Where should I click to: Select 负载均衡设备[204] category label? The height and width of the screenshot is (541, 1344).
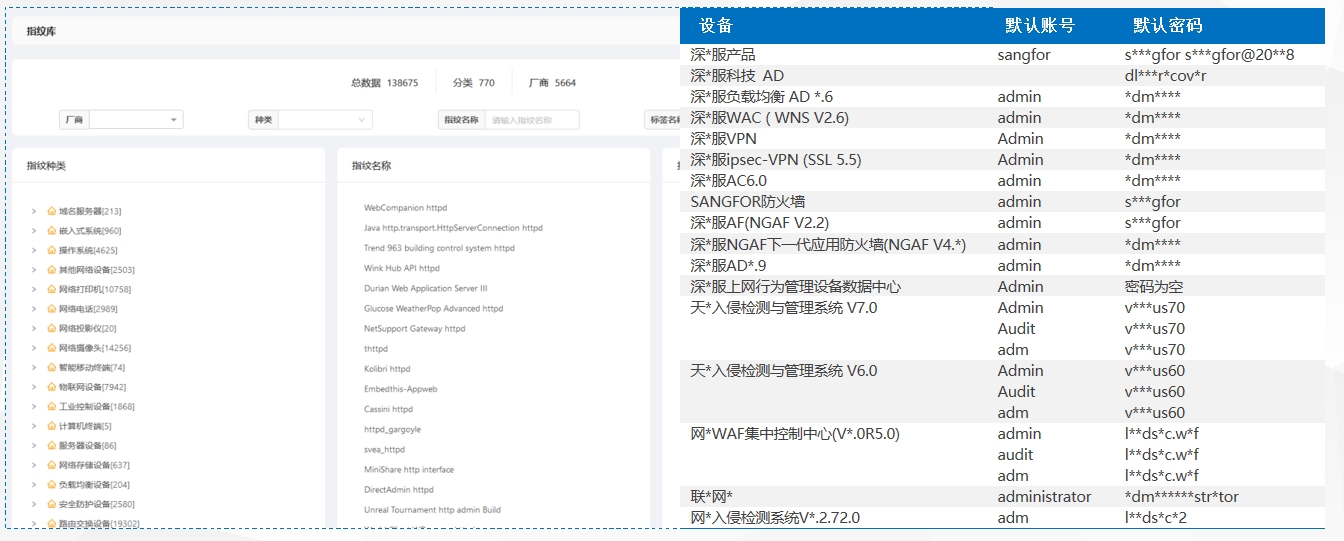point(94,484)
